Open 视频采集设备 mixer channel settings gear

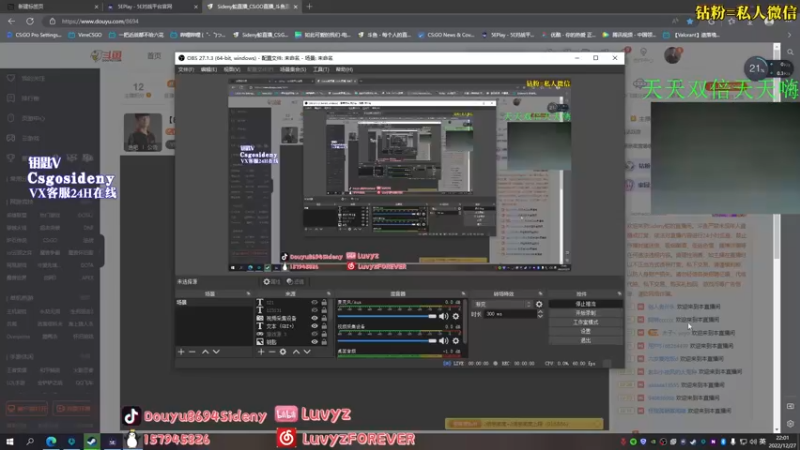456,341
